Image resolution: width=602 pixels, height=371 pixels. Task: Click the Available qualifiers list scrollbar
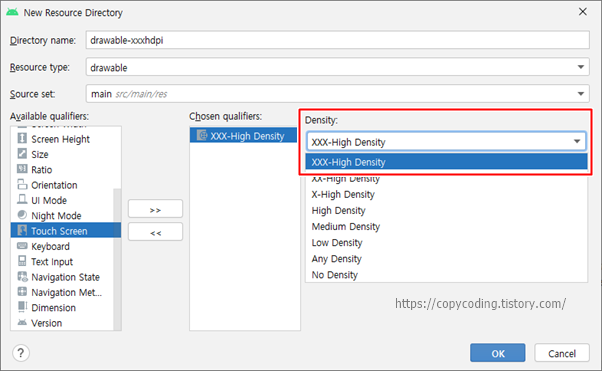click(117, 259)
